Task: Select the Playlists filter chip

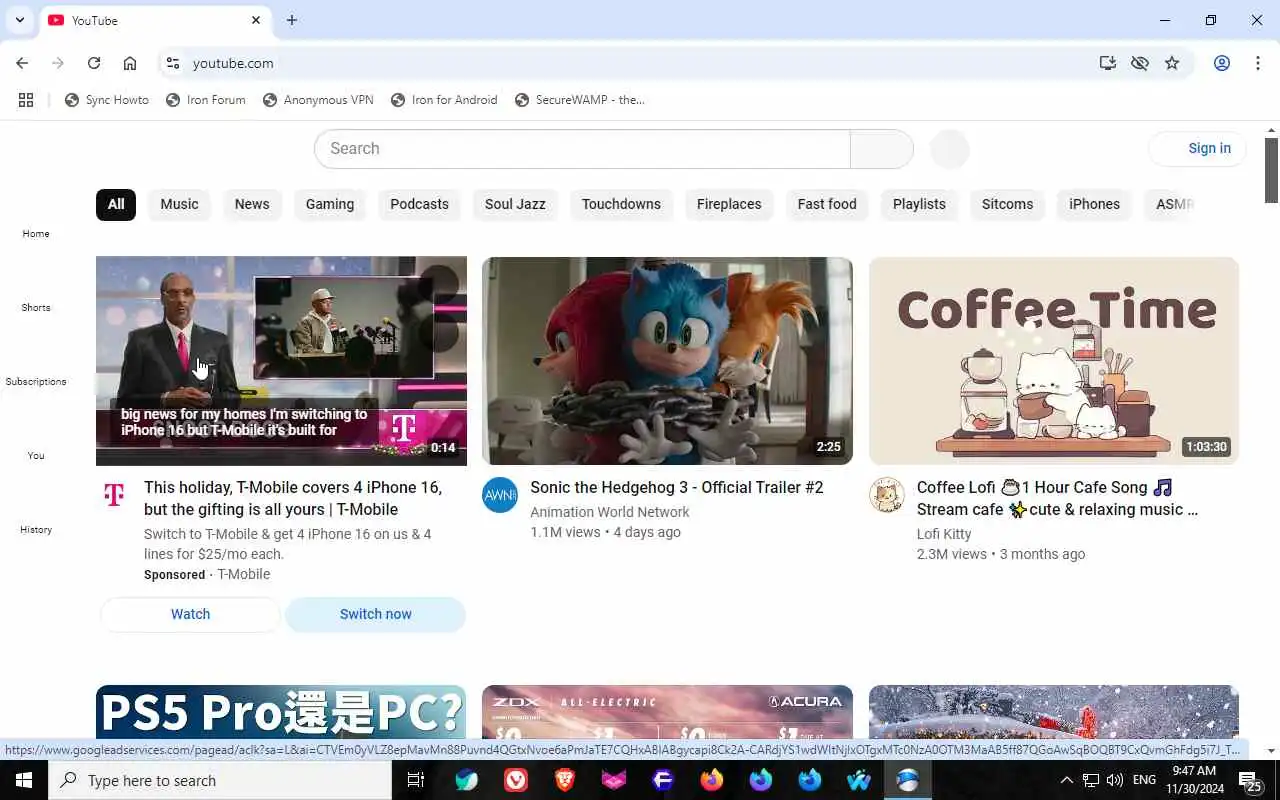Action: (919, 204)
